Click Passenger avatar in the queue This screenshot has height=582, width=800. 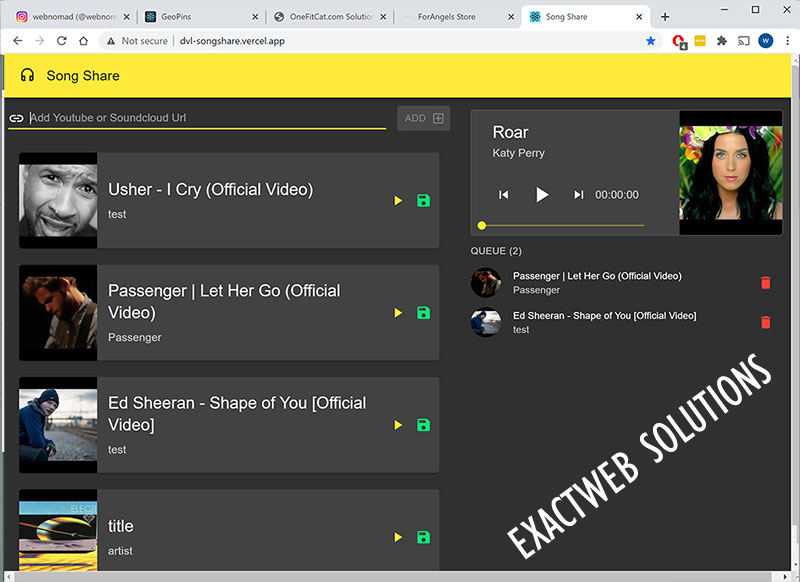486,283
